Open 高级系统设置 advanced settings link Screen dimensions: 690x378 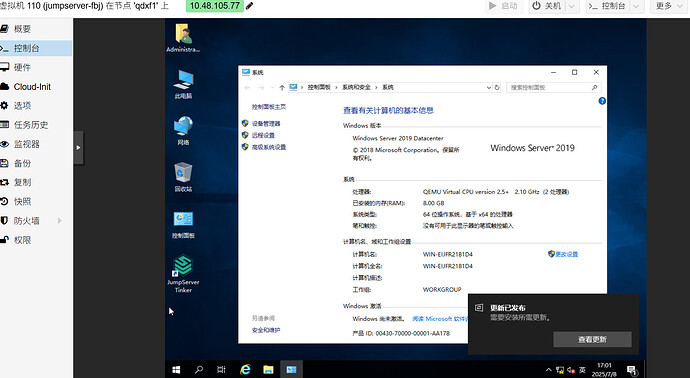(269, 147)
